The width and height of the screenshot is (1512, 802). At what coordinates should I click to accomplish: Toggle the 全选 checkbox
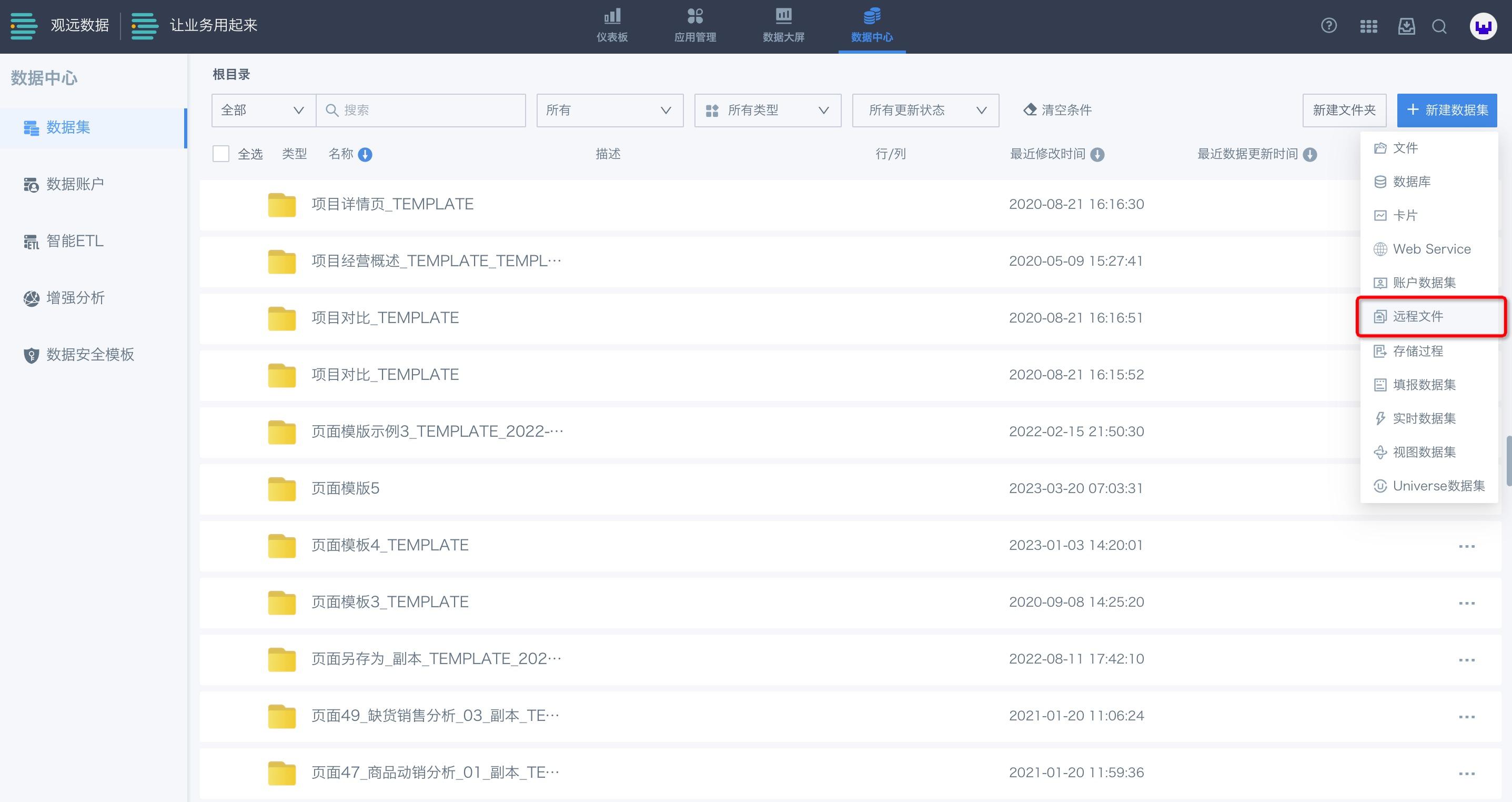220,154
